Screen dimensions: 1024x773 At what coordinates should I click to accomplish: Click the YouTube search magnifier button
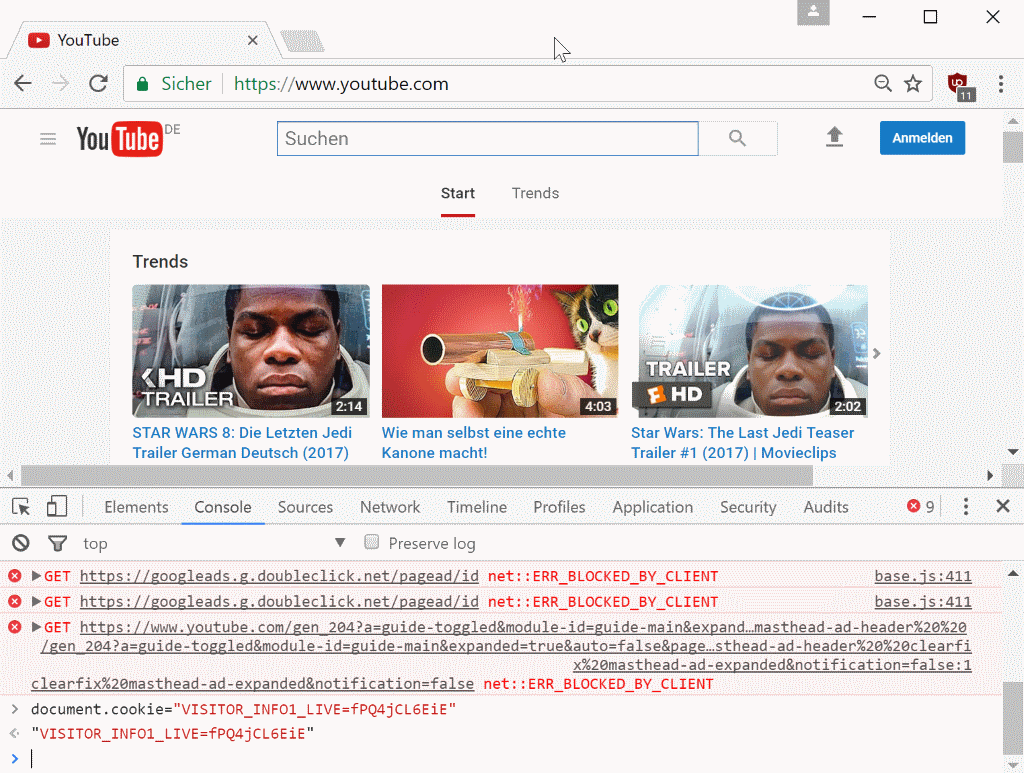coord(738,138)
